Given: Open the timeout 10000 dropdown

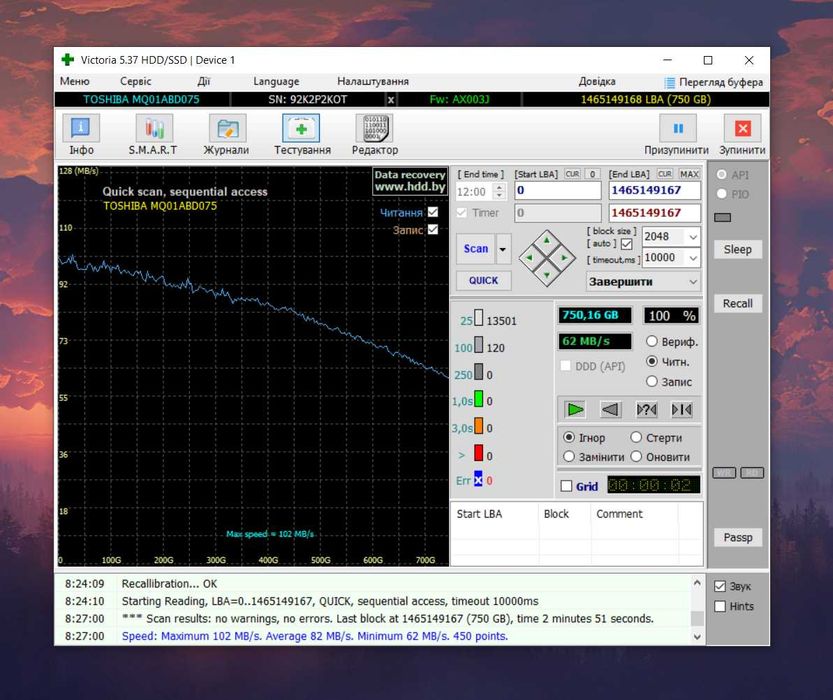Looking at the screenshot, I should 693,258.
